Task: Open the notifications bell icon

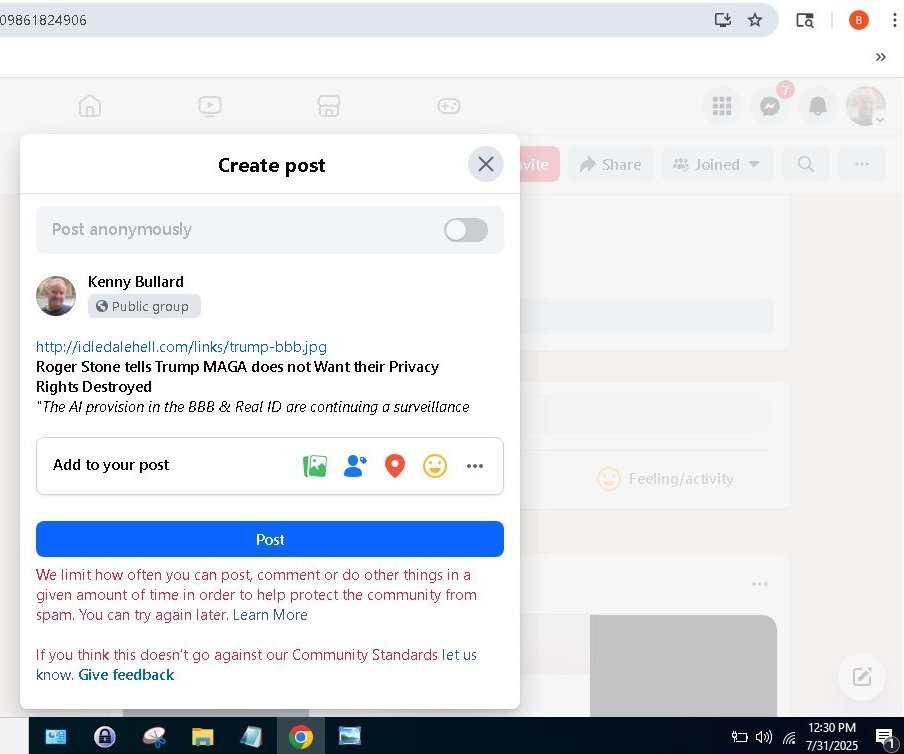Action: click(818, 106)
